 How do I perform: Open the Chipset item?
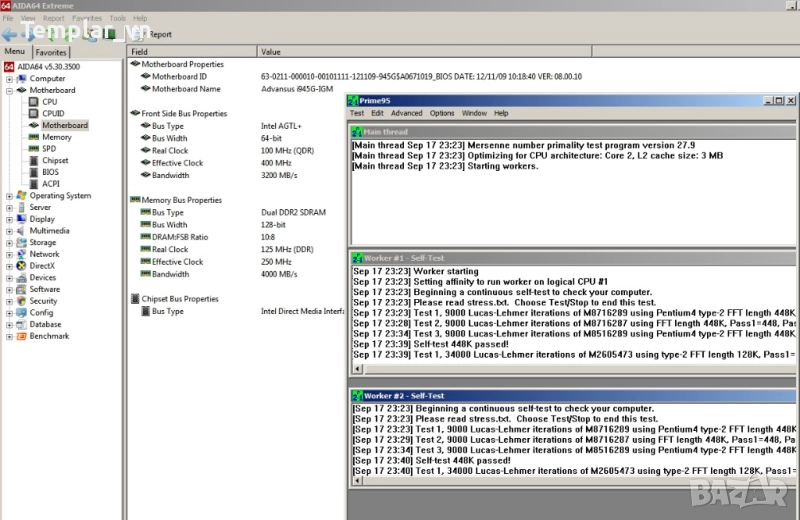55,160
